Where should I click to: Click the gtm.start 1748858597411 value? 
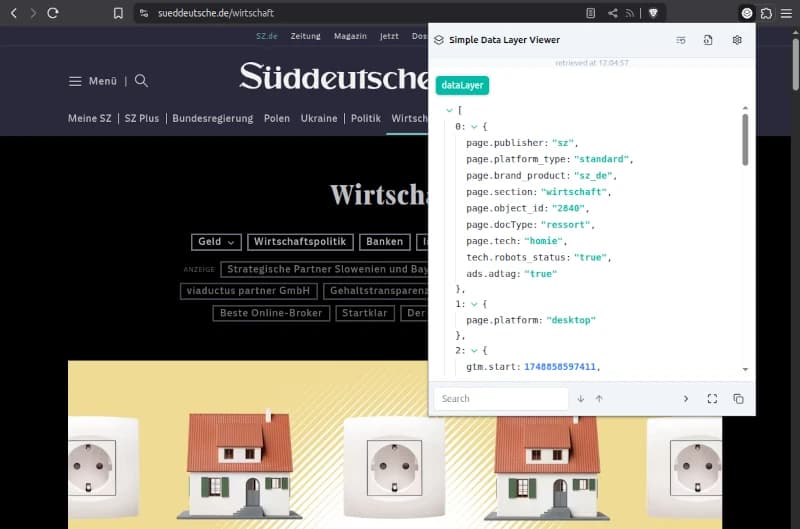(x=560, y=367)
